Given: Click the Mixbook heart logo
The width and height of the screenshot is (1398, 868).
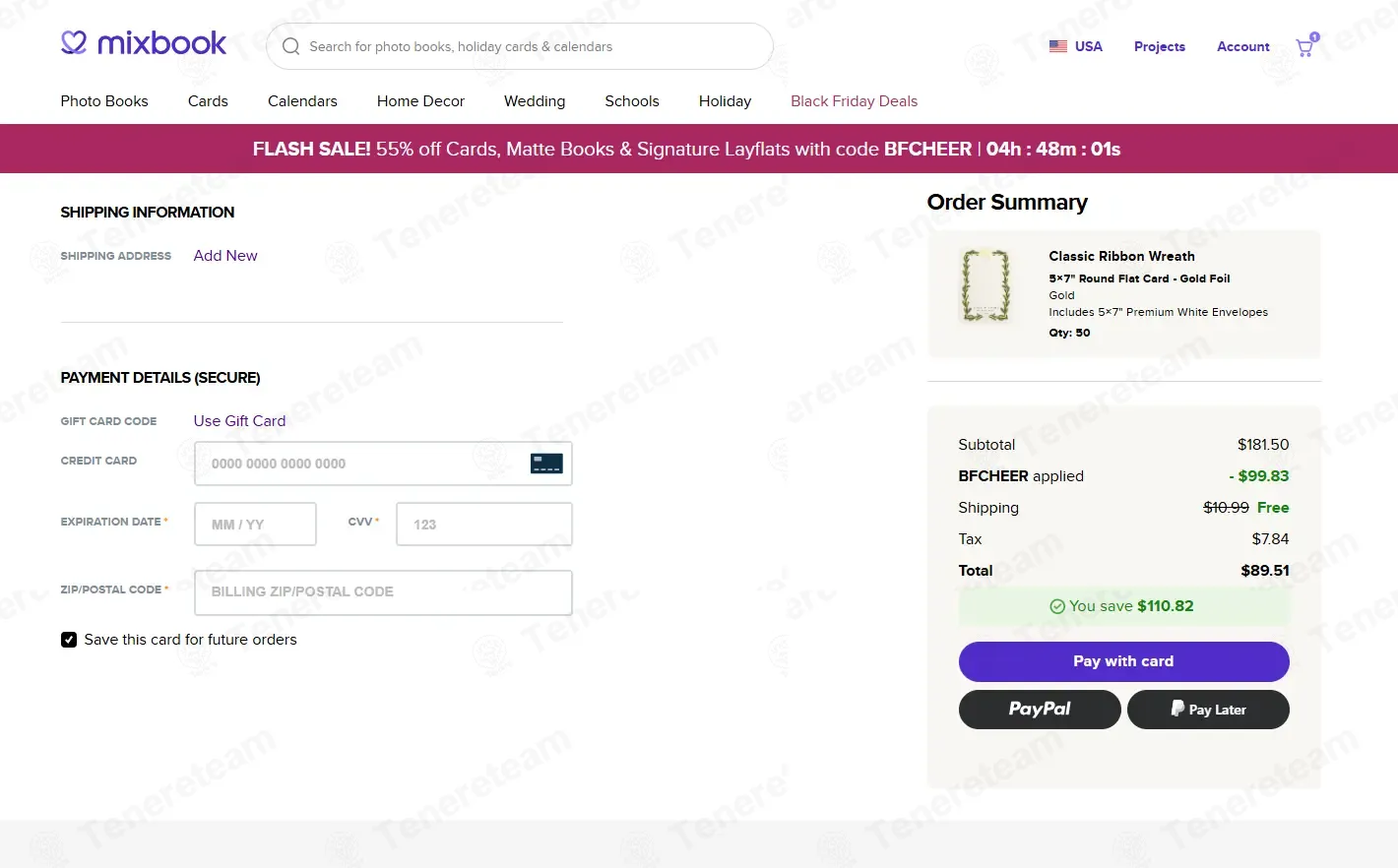Looking at the screenshot, I should (74, 42).
